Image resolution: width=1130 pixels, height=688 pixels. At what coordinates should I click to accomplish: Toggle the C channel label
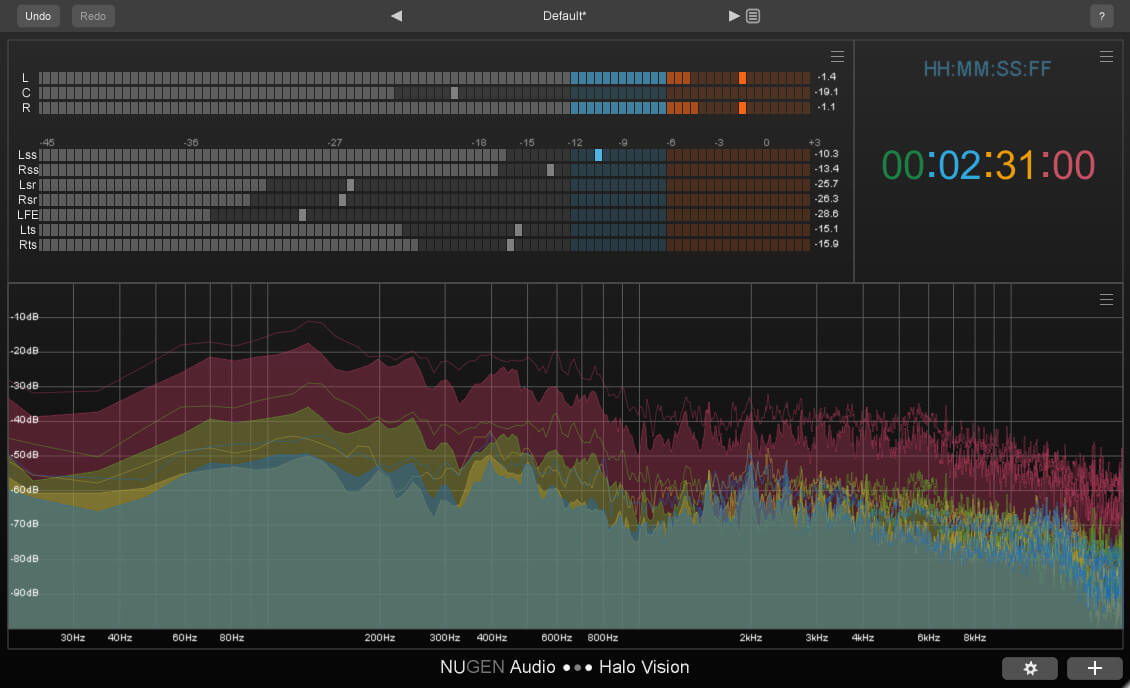click(27, 91)
